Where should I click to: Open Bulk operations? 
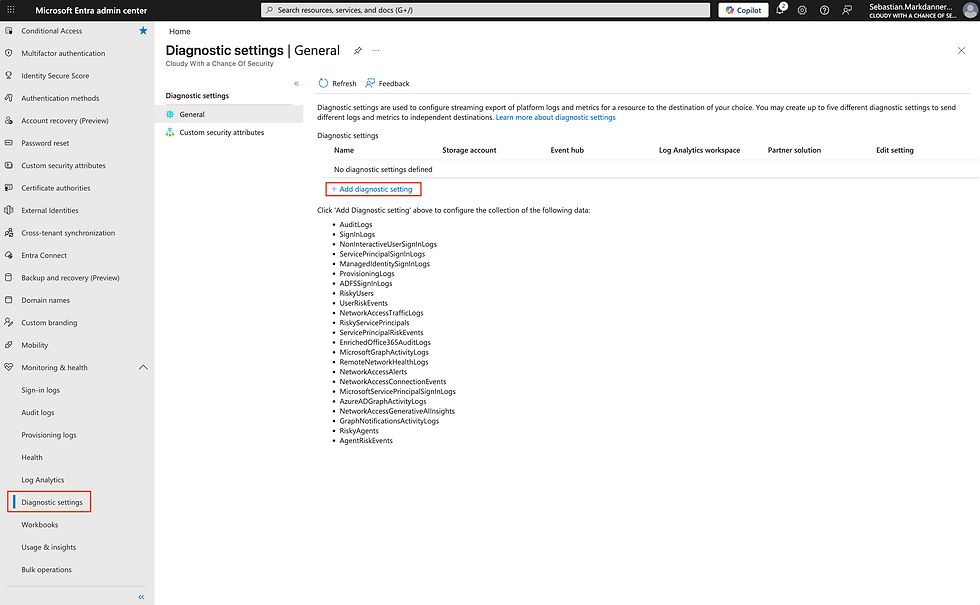(46, 570)
